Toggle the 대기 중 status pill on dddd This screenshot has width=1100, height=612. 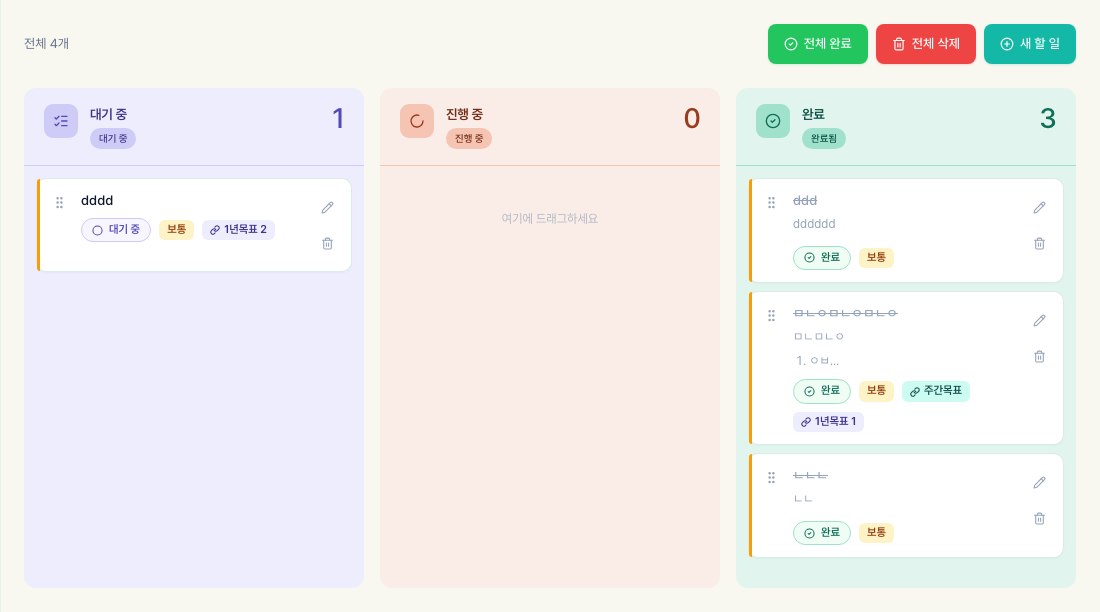coord(116,230)
